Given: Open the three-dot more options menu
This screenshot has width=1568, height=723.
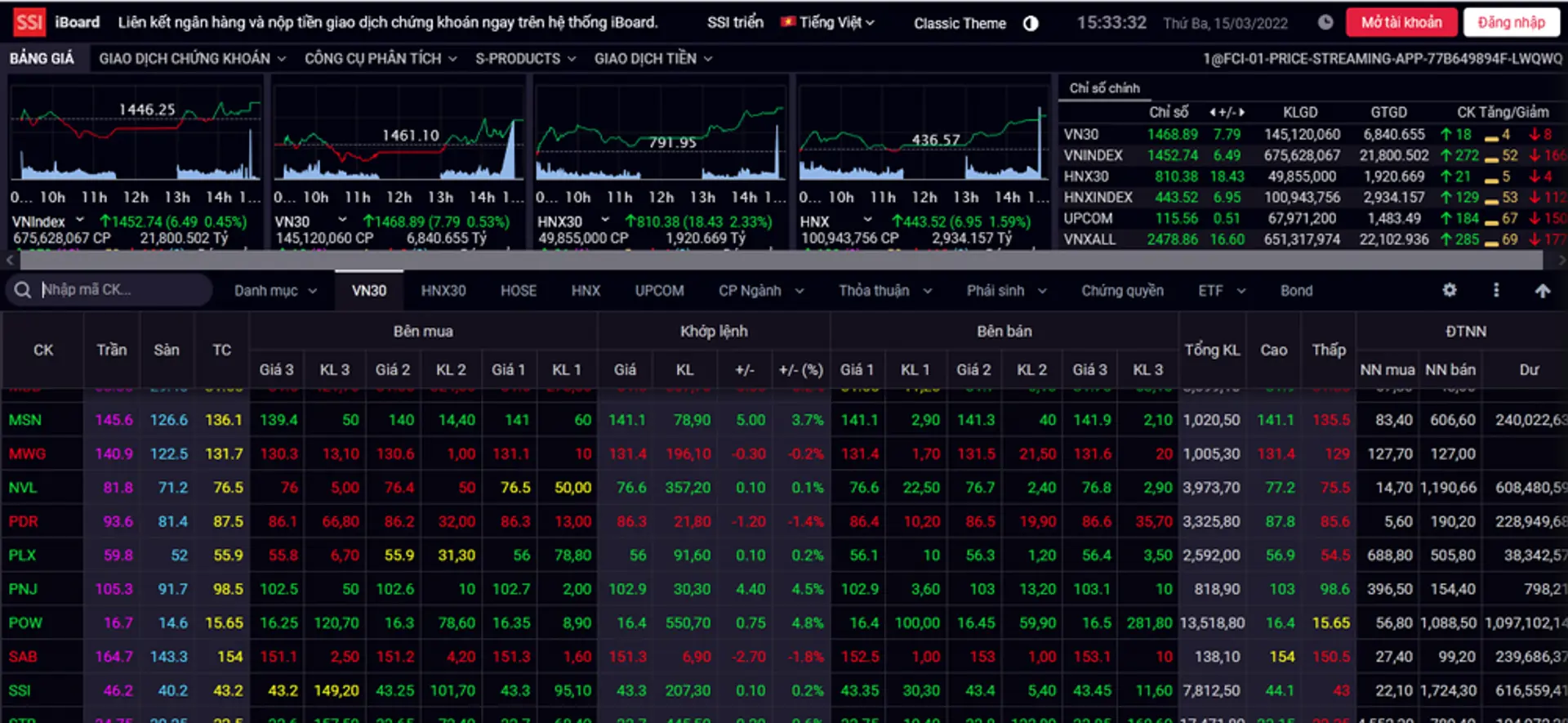Looking at the screenshot, I should [1496, 290].
